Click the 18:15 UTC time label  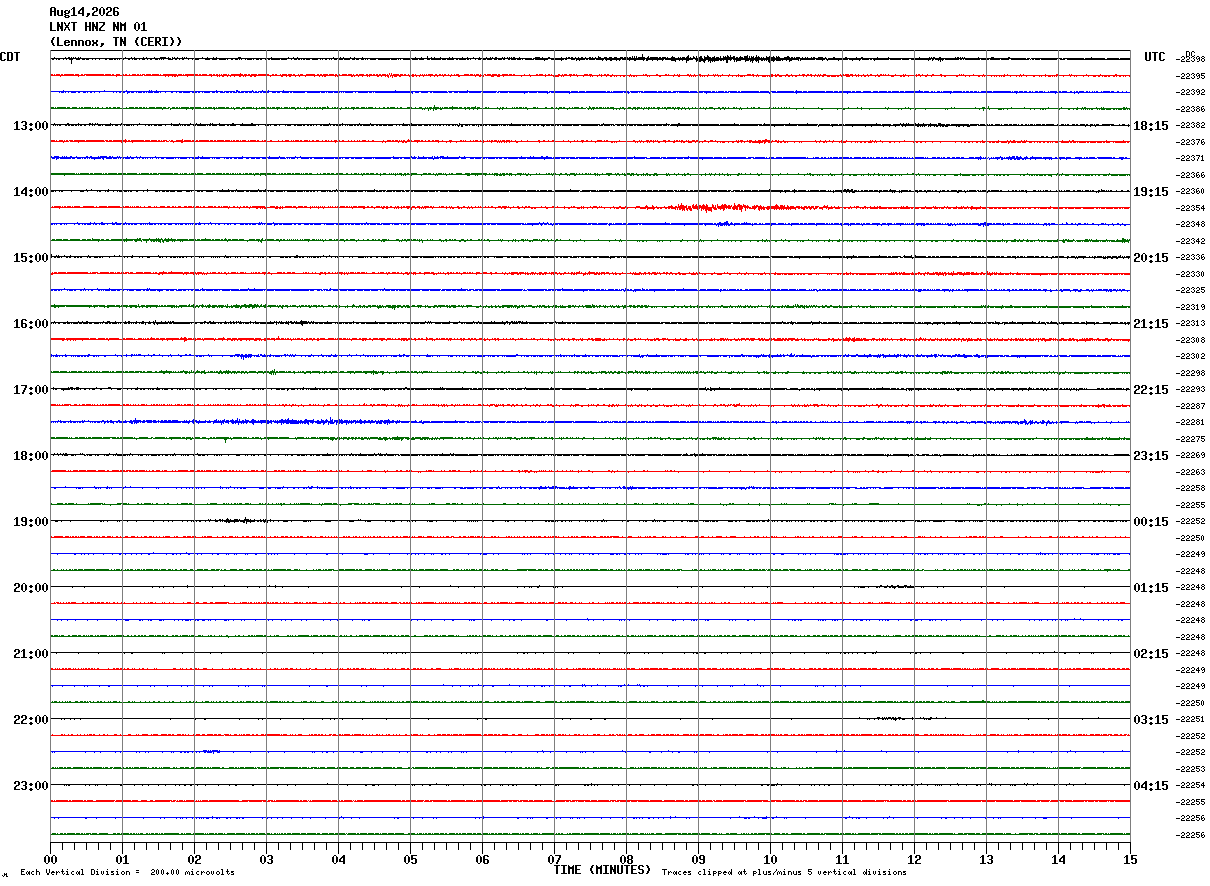(x=1151, y=126)
